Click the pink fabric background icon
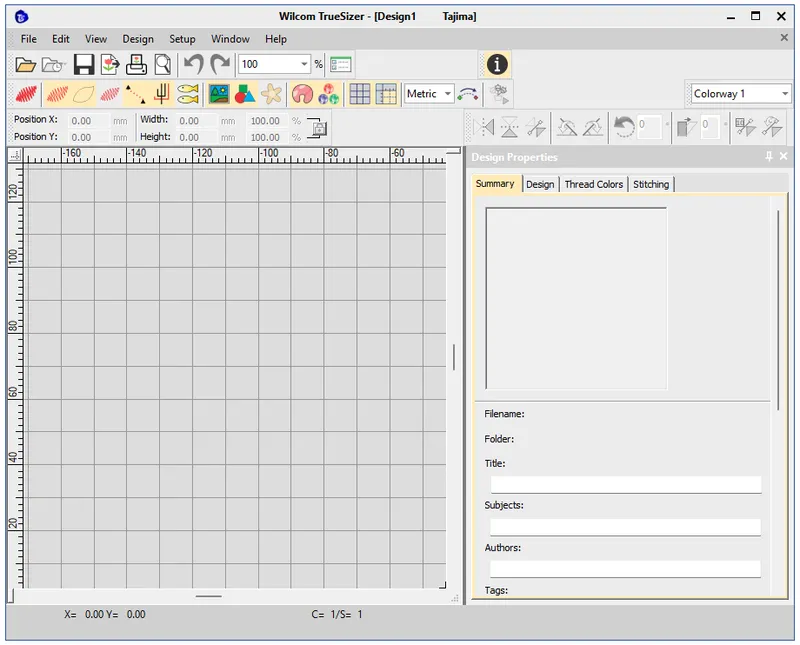800x645 pixels. click(x=303, y=94)
